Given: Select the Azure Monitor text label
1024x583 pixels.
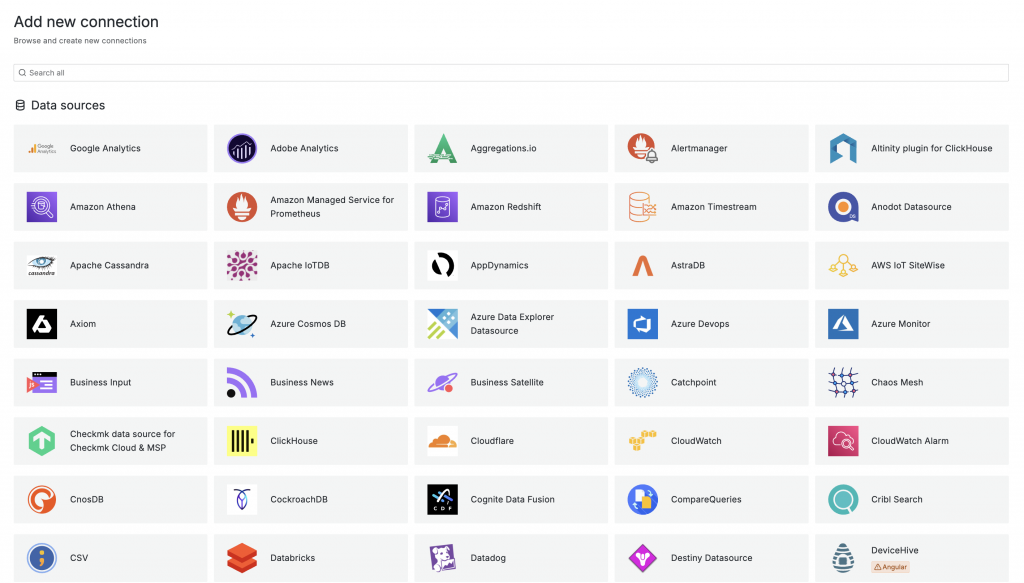Looking at the screenshot, I should pos(901,324).
